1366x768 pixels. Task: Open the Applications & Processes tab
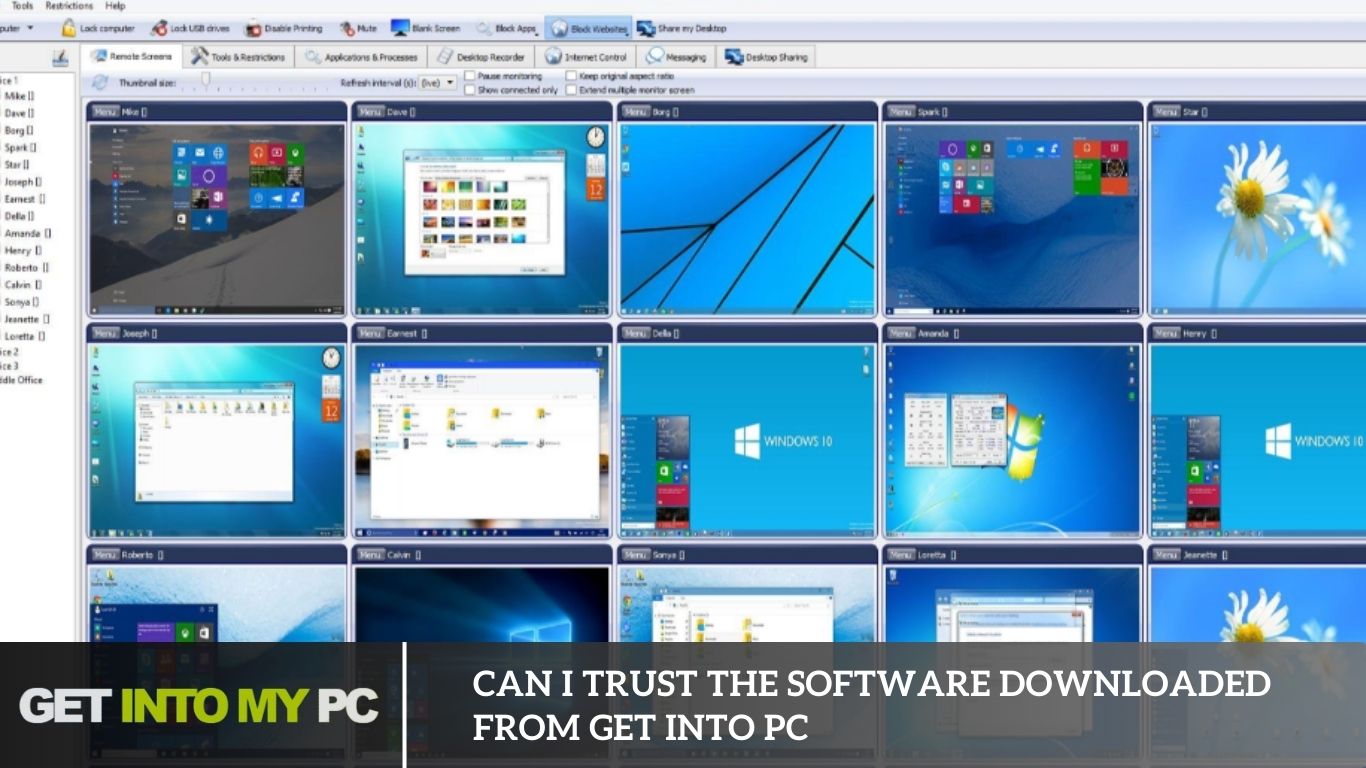361,57
